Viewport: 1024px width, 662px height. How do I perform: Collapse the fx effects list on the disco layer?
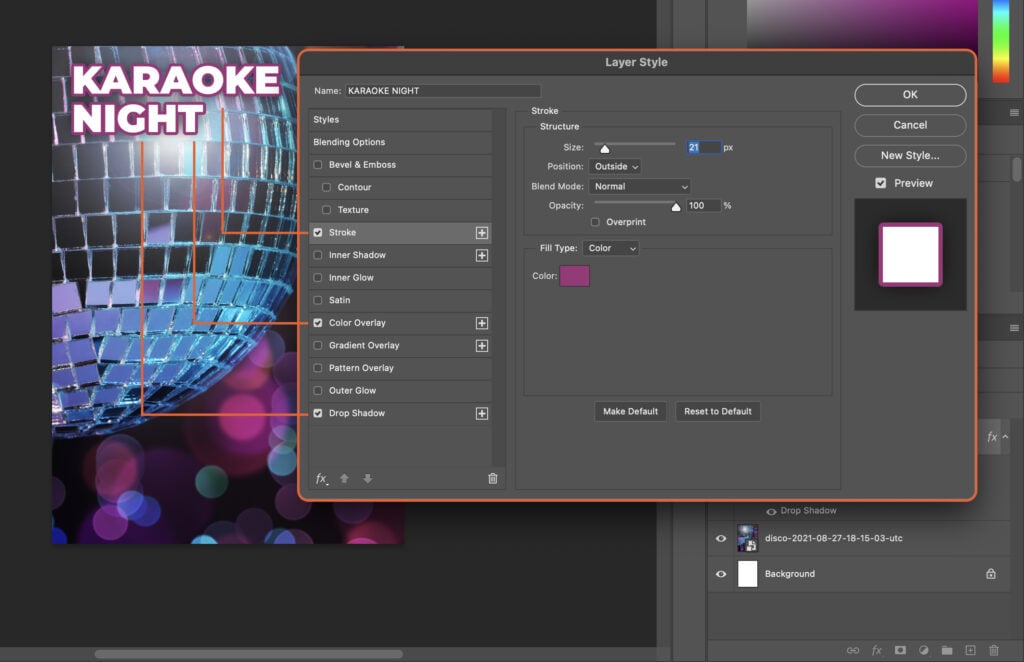[1005, 436]
